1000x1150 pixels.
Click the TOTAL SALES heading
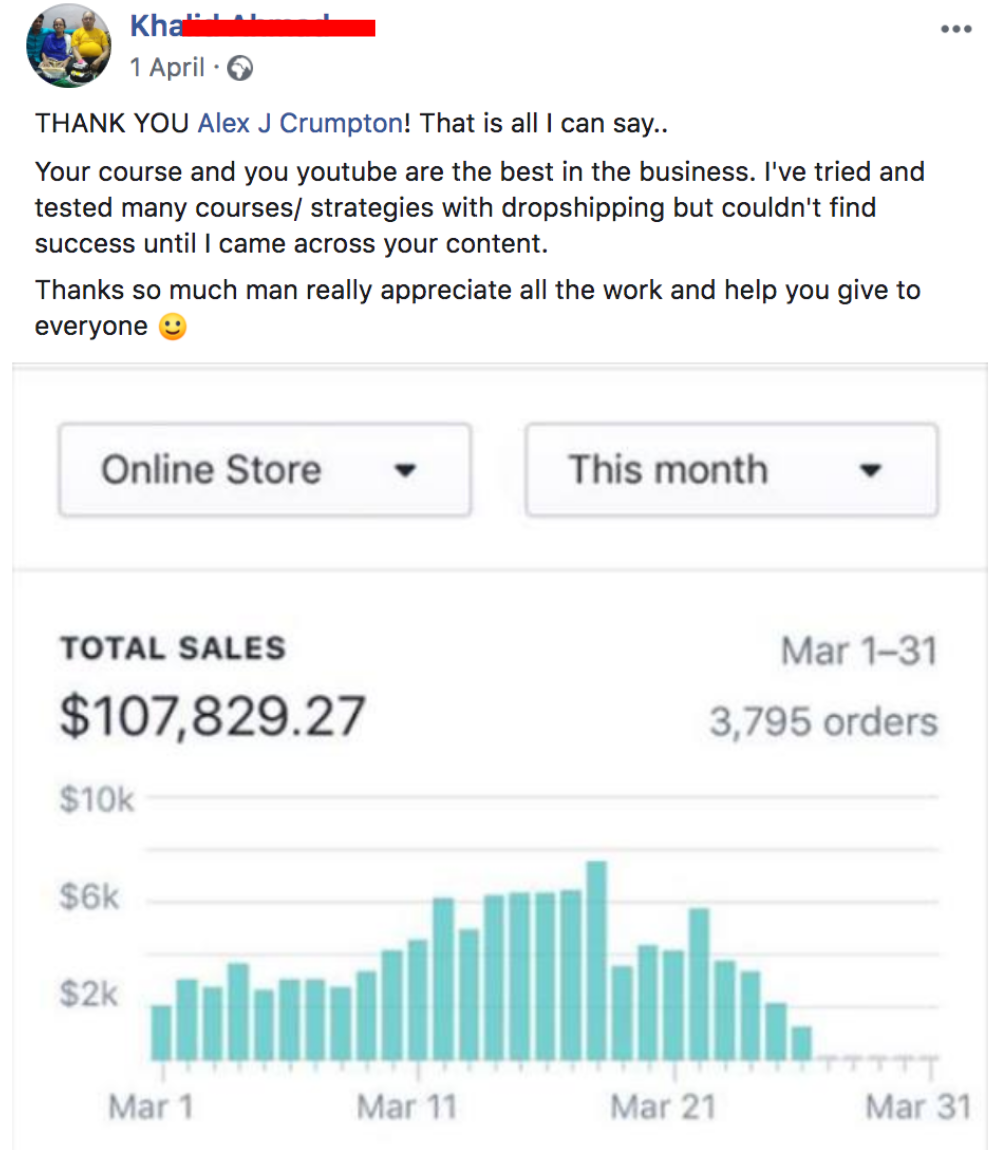tap(173, 648)
